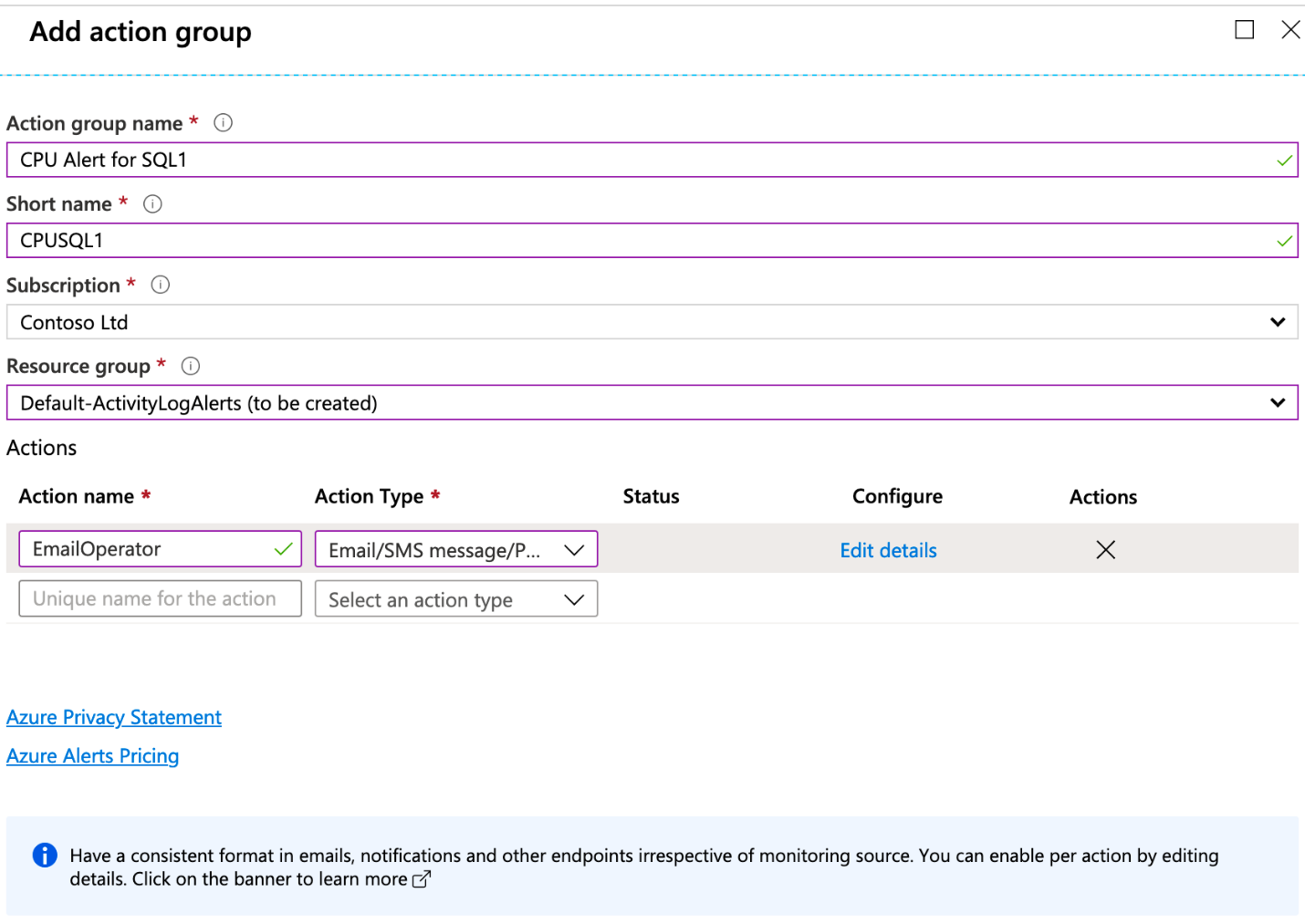Open the Azure Alerts Pricing link
This screenshot has width=1305, height=924.
point(92,755)
